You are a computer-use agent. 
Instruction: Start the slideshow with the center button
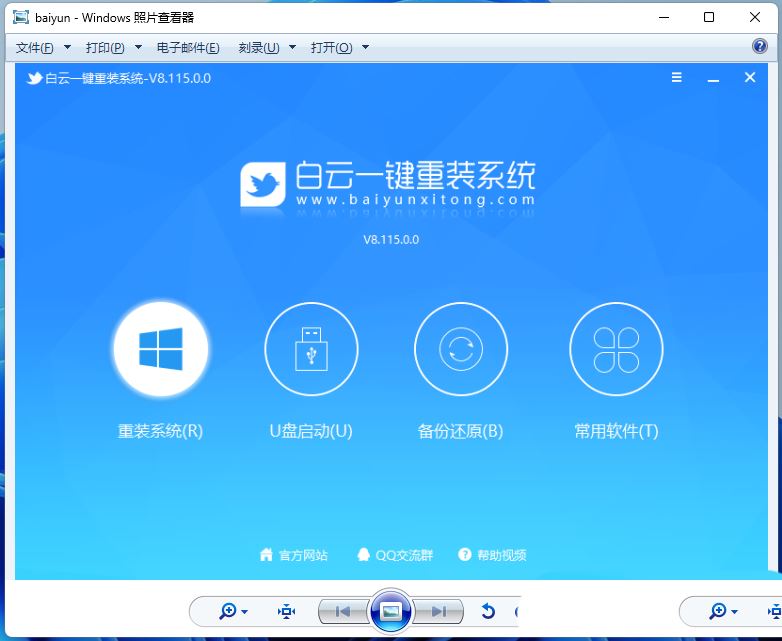click(390, 611)
